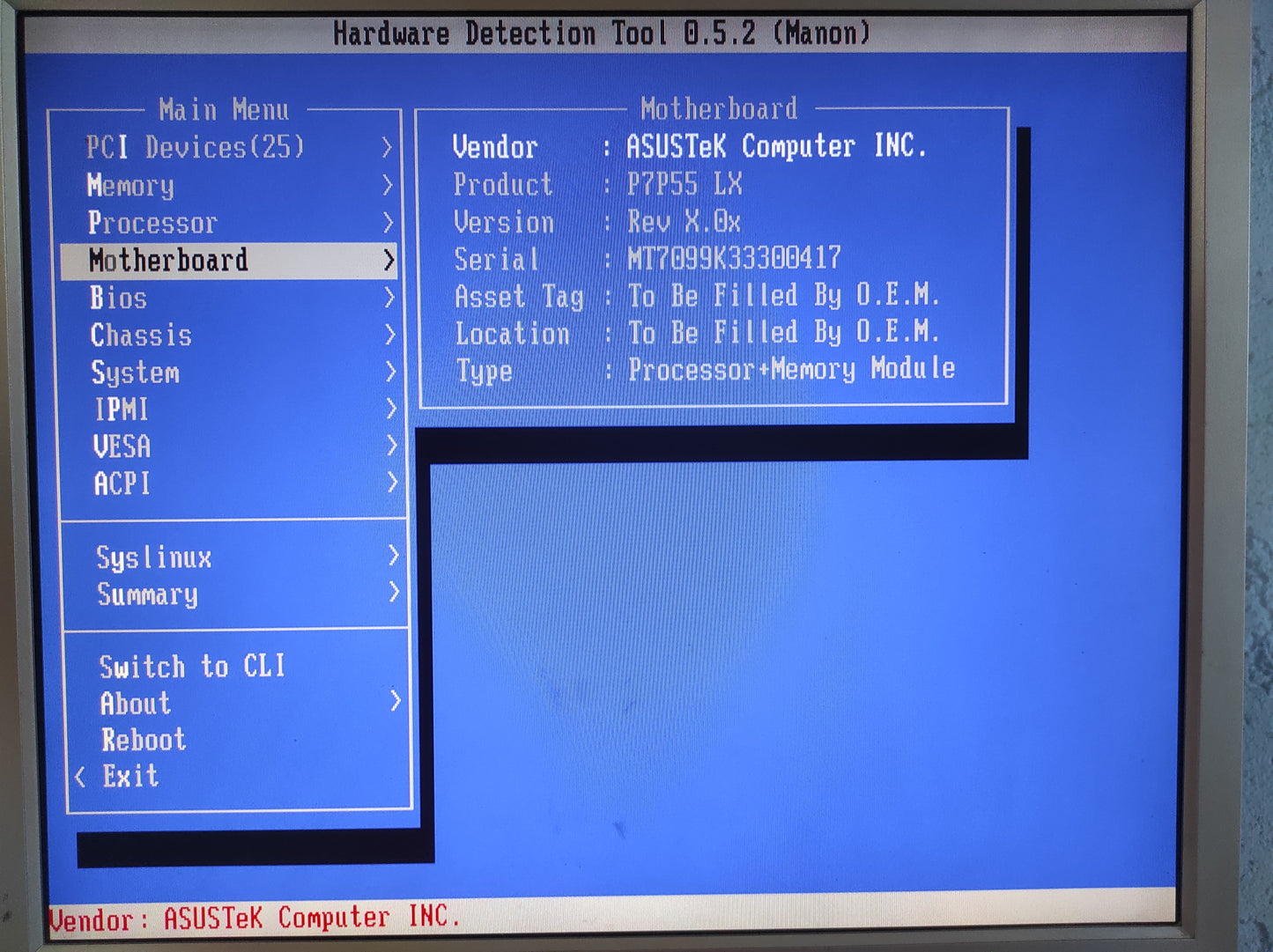
Task: Open the Processor submenu
Action: (152, 223)
